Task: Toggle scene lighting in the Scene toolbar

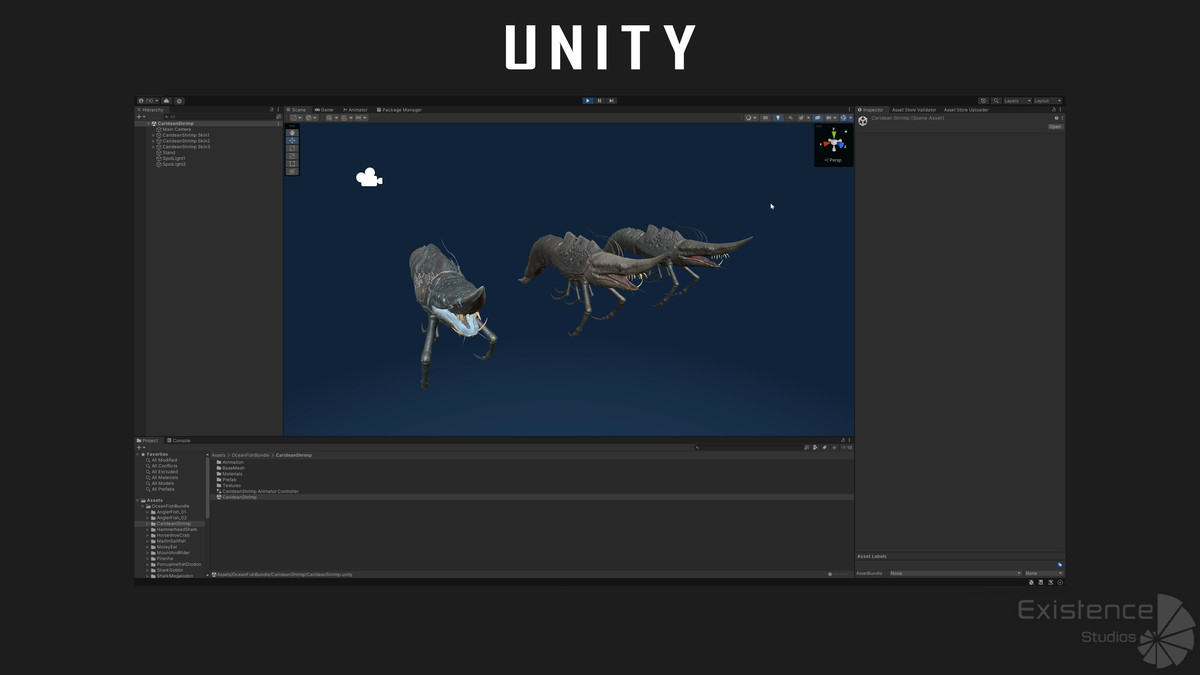Action: (777, 117)
